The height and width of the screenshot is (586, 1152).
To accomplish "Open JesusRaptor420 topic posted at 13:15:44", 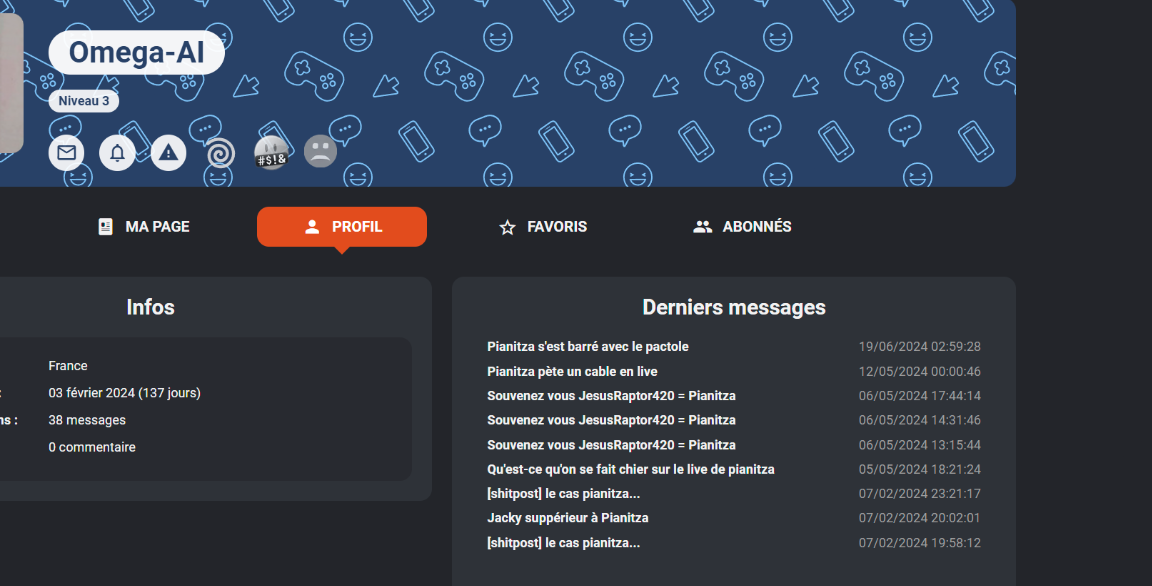I will pos(611,445).
